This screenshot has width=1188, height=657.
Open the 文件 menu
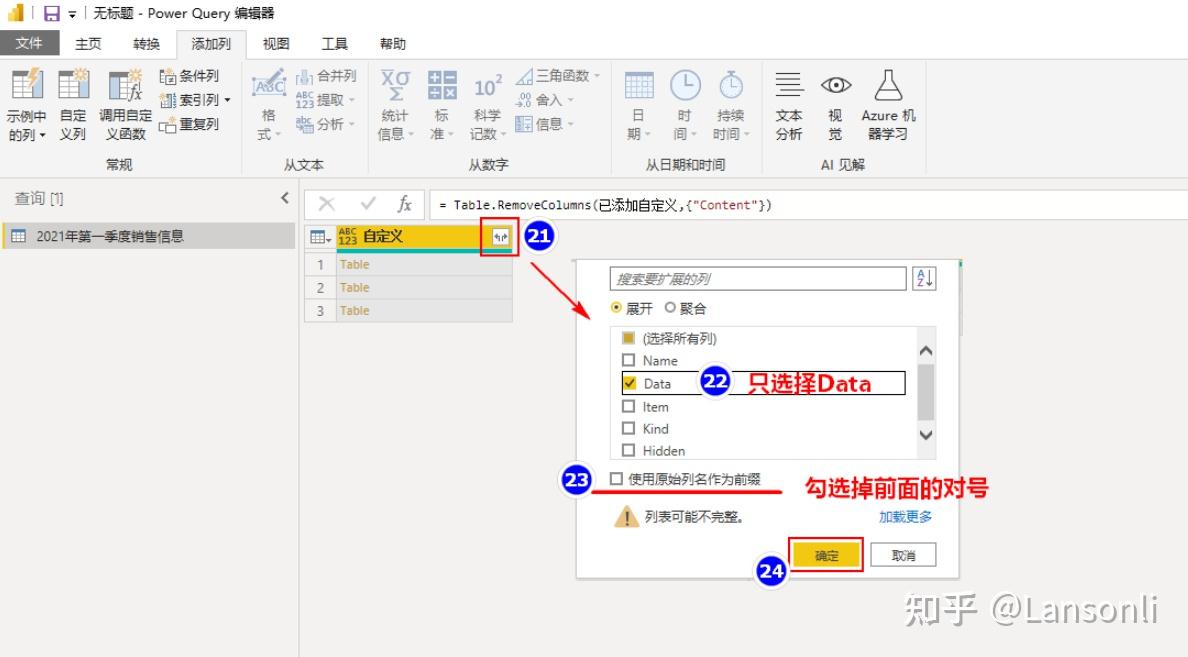tap(30, 43)
